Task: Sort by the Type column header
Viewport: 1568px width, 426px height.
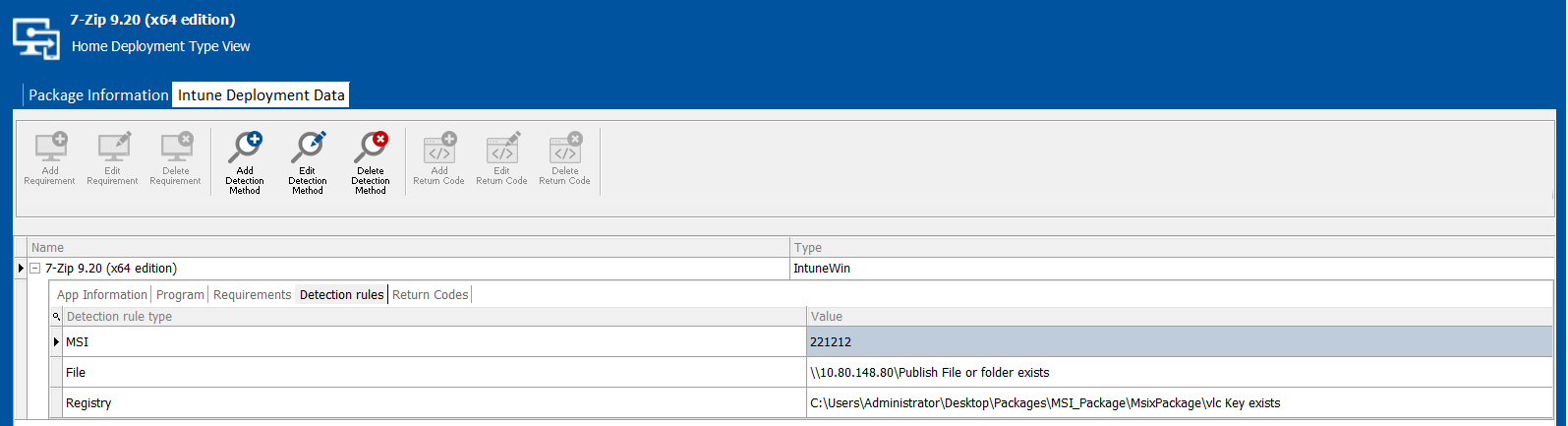Action: [x=1173, y=248]
